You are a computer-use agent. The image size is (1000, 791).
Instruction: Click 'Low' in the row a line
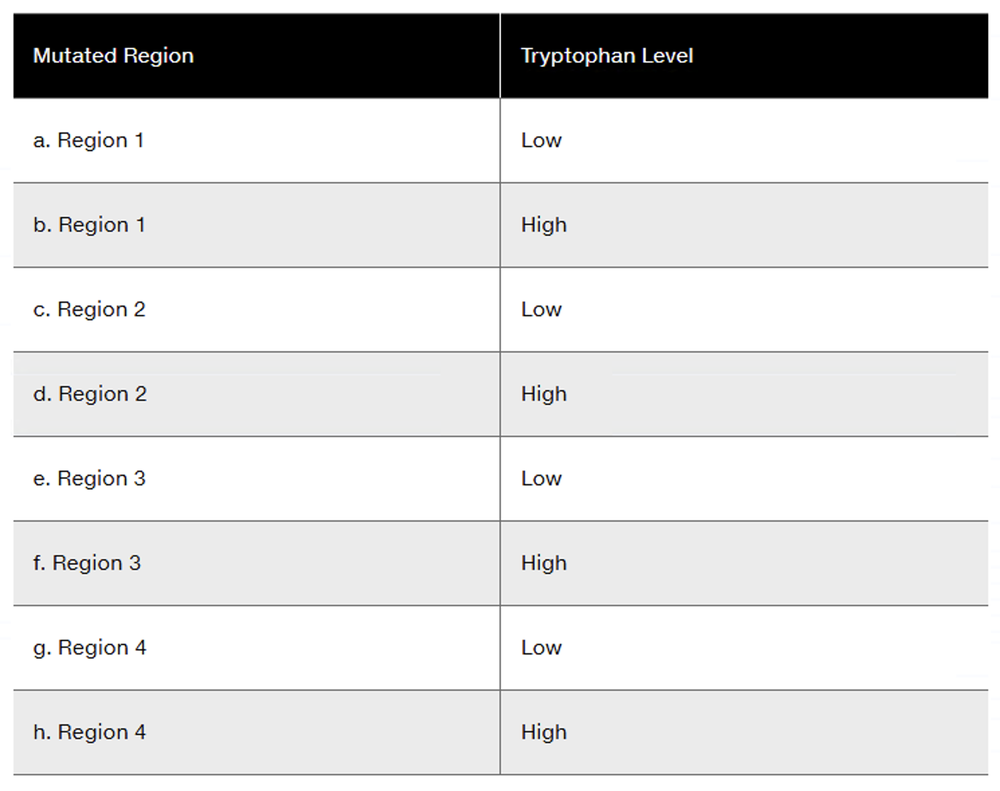pos(541,141)
